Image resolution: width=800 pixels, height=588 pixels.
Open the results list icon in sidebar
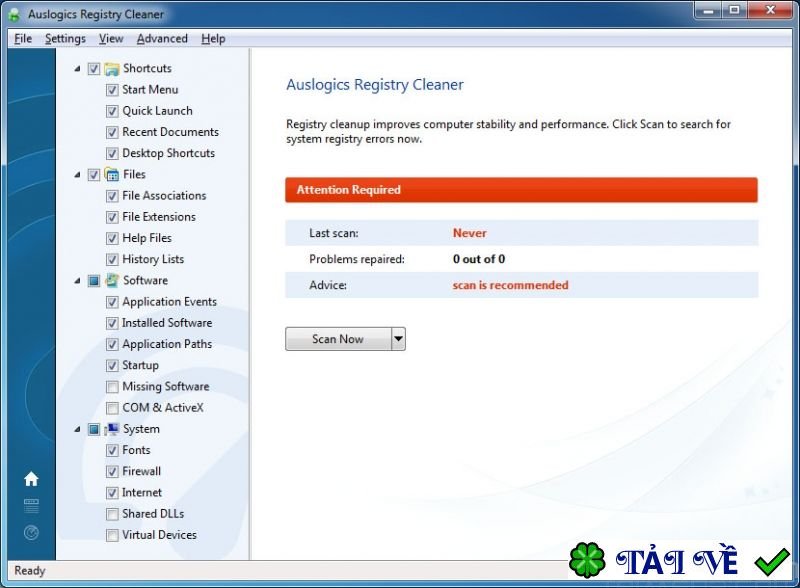[x=31, y=506]
